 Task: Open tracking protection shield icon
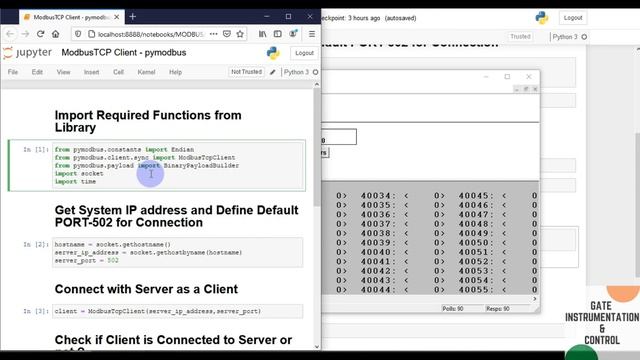point(78,34)
